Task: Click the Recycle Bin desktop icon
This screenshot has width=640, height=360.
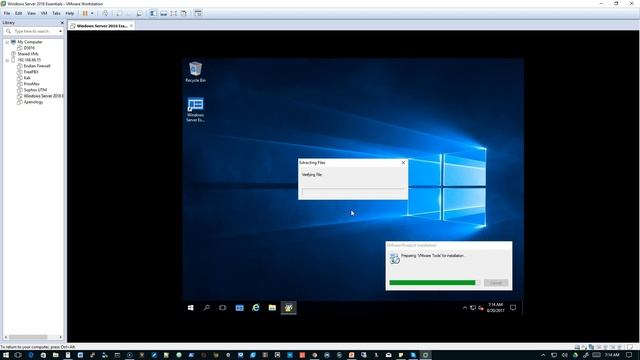Action: [196, 72]
